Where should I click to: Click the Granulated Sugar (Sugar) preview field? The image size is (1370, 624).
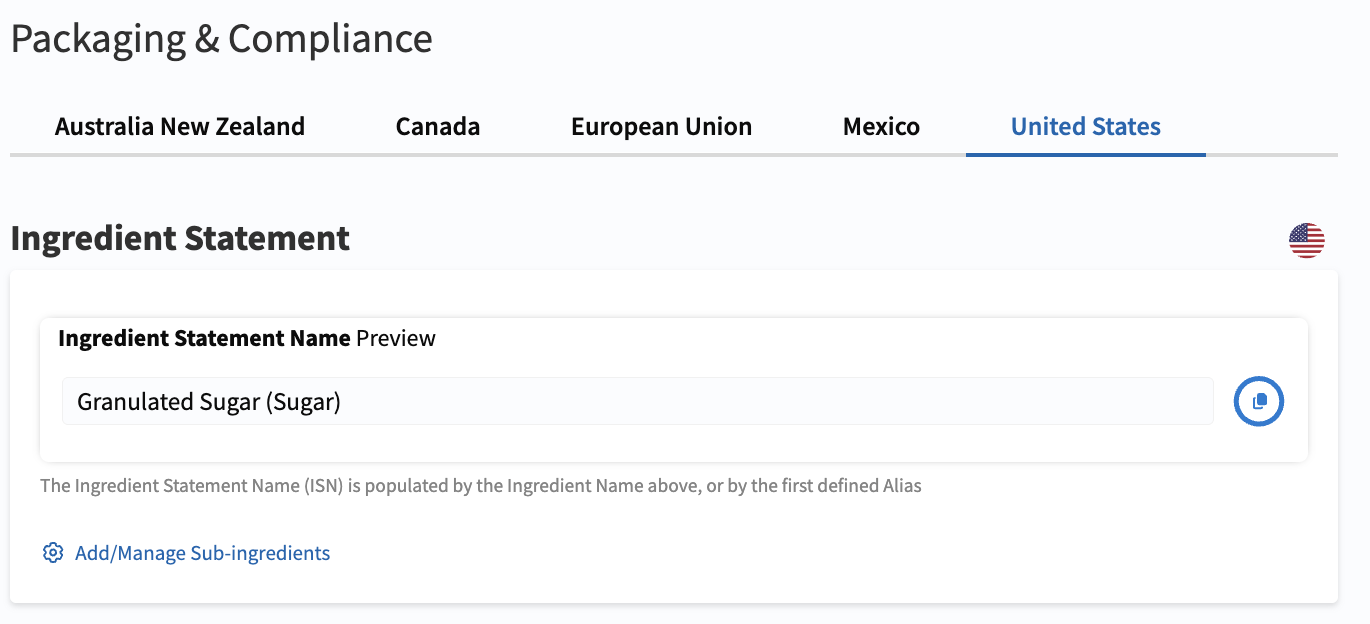(638, 401)
